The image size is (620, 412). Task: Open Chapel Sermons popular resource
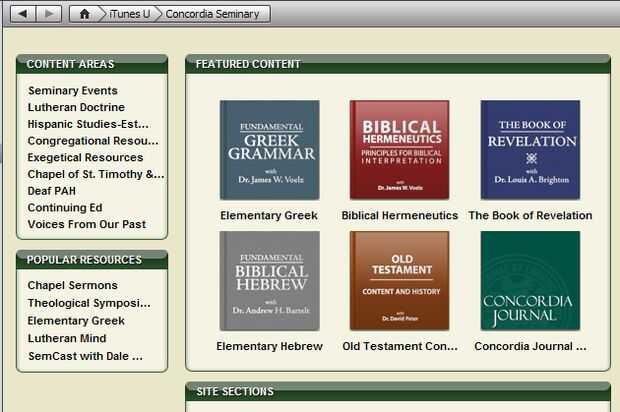pyautogui.click(x=73, y=285)
